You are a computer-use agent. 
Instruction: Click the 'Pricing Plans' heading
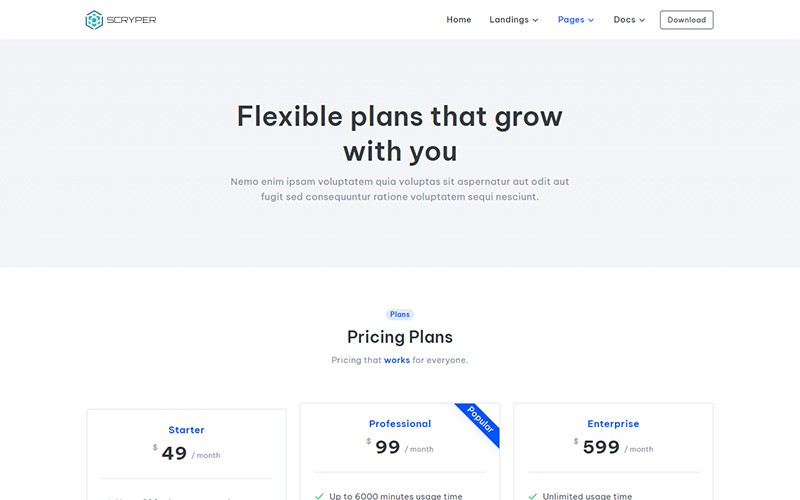coord(400,337)
